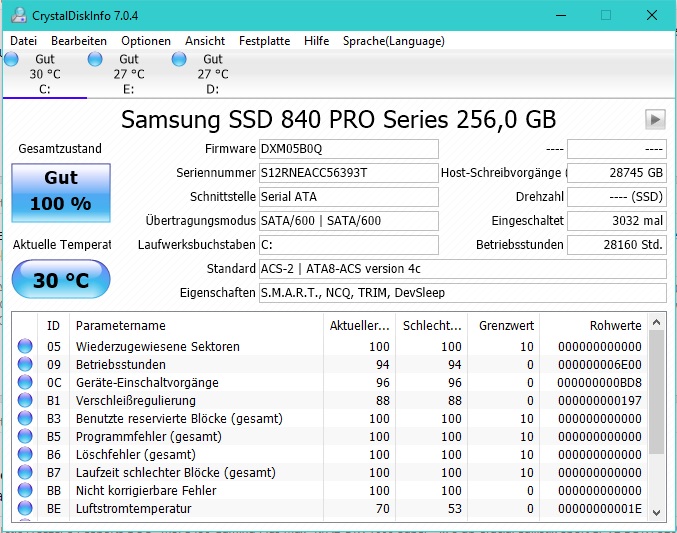Viewport: 677px width, 533px height.
Task: Click the Samsung SSD 840 PRO Series title
Action: point(338,119)
